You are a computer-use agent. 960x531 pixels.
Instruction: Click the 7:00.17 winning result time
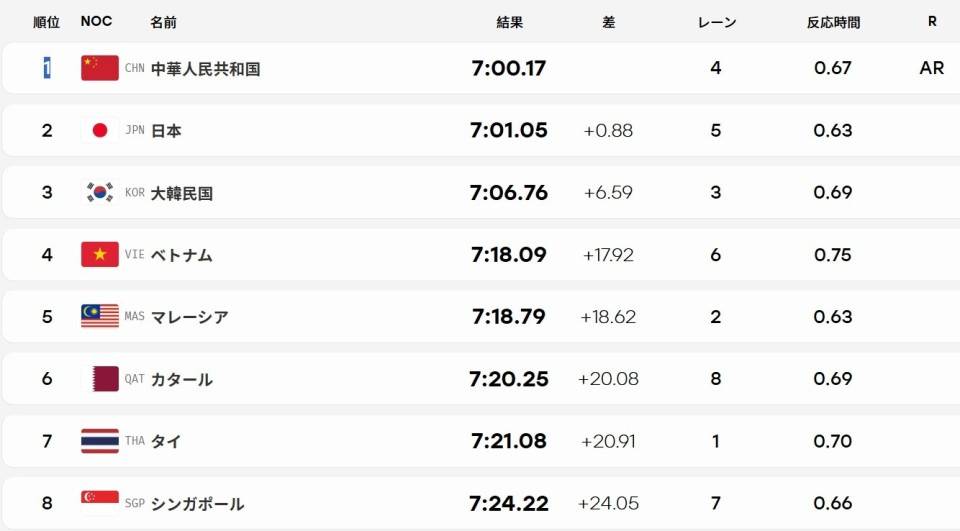coord(509,68)
